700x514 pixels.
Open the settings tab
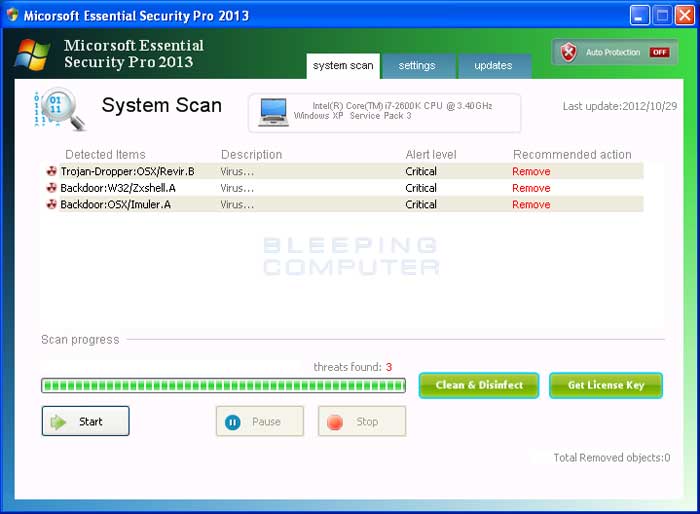click(417, 66)
